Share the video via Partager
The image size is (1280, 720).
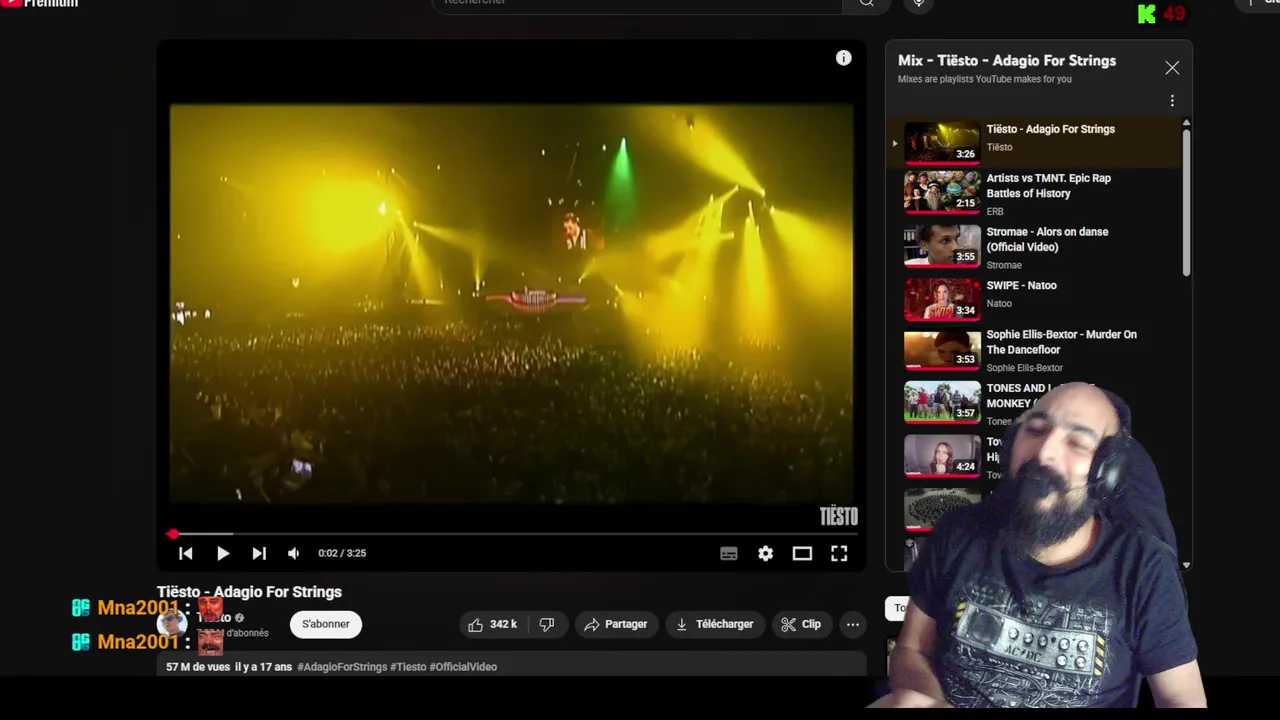point(616,624)
